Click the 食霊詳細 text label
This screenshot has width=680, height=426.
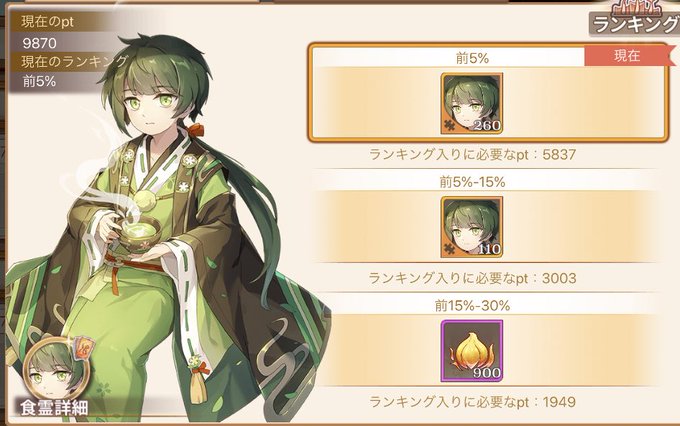[54, 408]
